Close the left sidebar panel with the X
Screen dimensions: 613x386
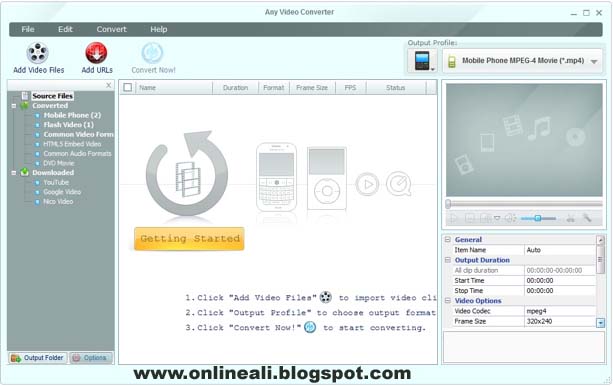click(109, 85)
